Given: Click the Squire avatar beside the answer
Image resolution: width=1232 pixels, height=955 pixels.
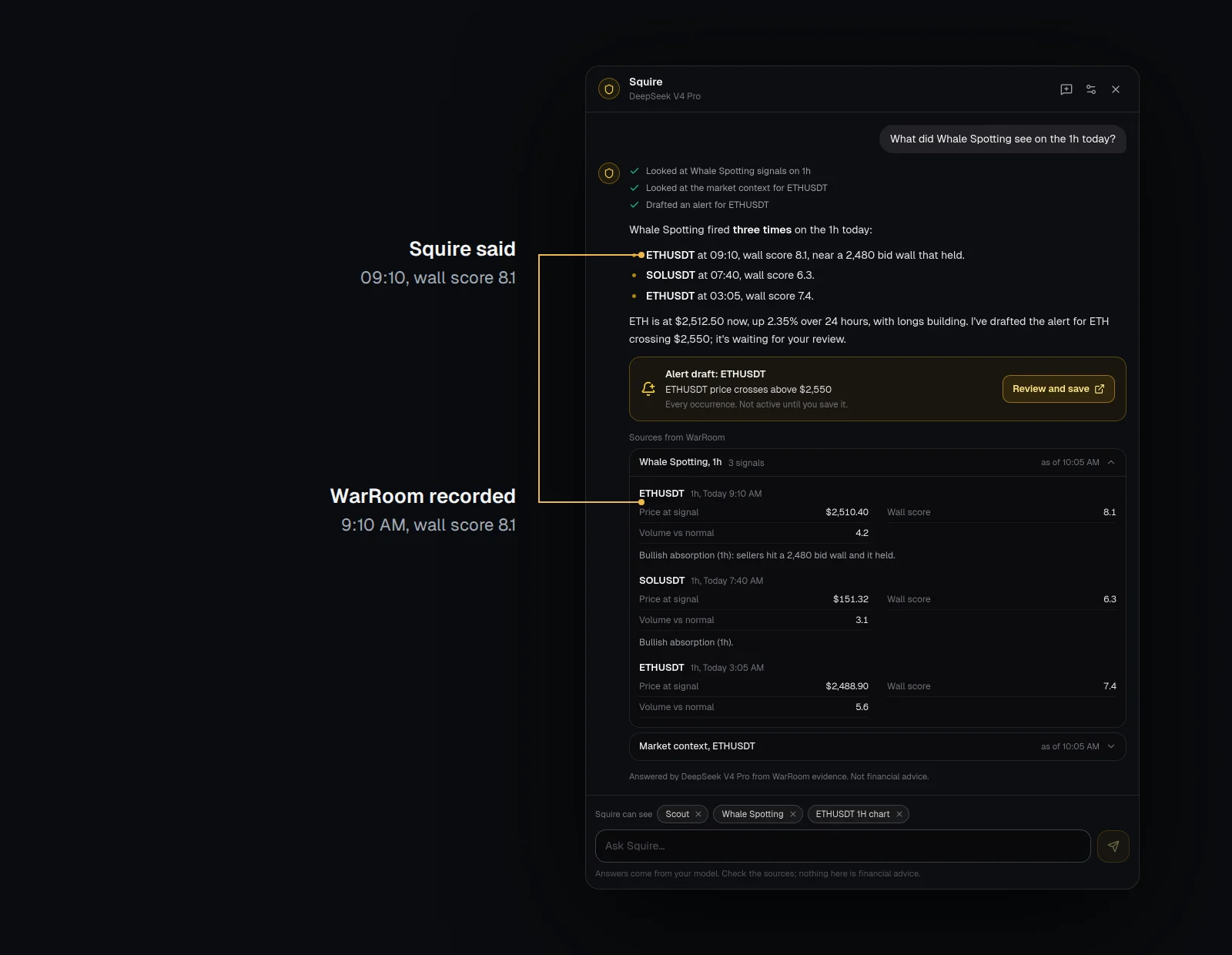Looking at the screenshot, I should (x=609, y=173).
